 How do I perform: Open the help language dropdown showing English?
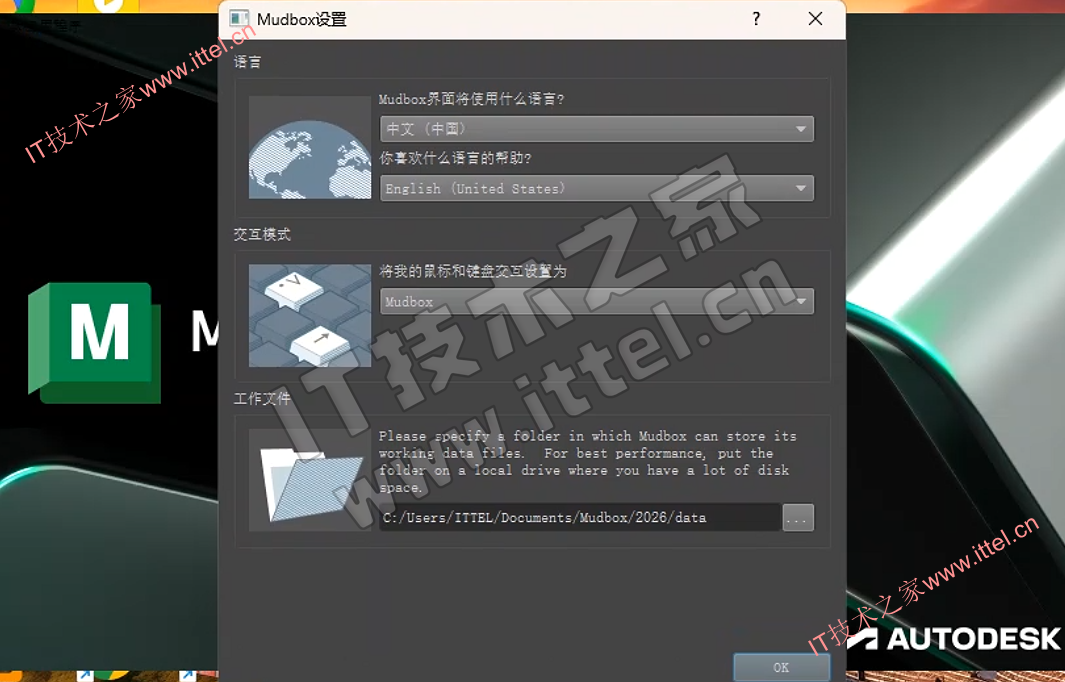coord(596,188)
